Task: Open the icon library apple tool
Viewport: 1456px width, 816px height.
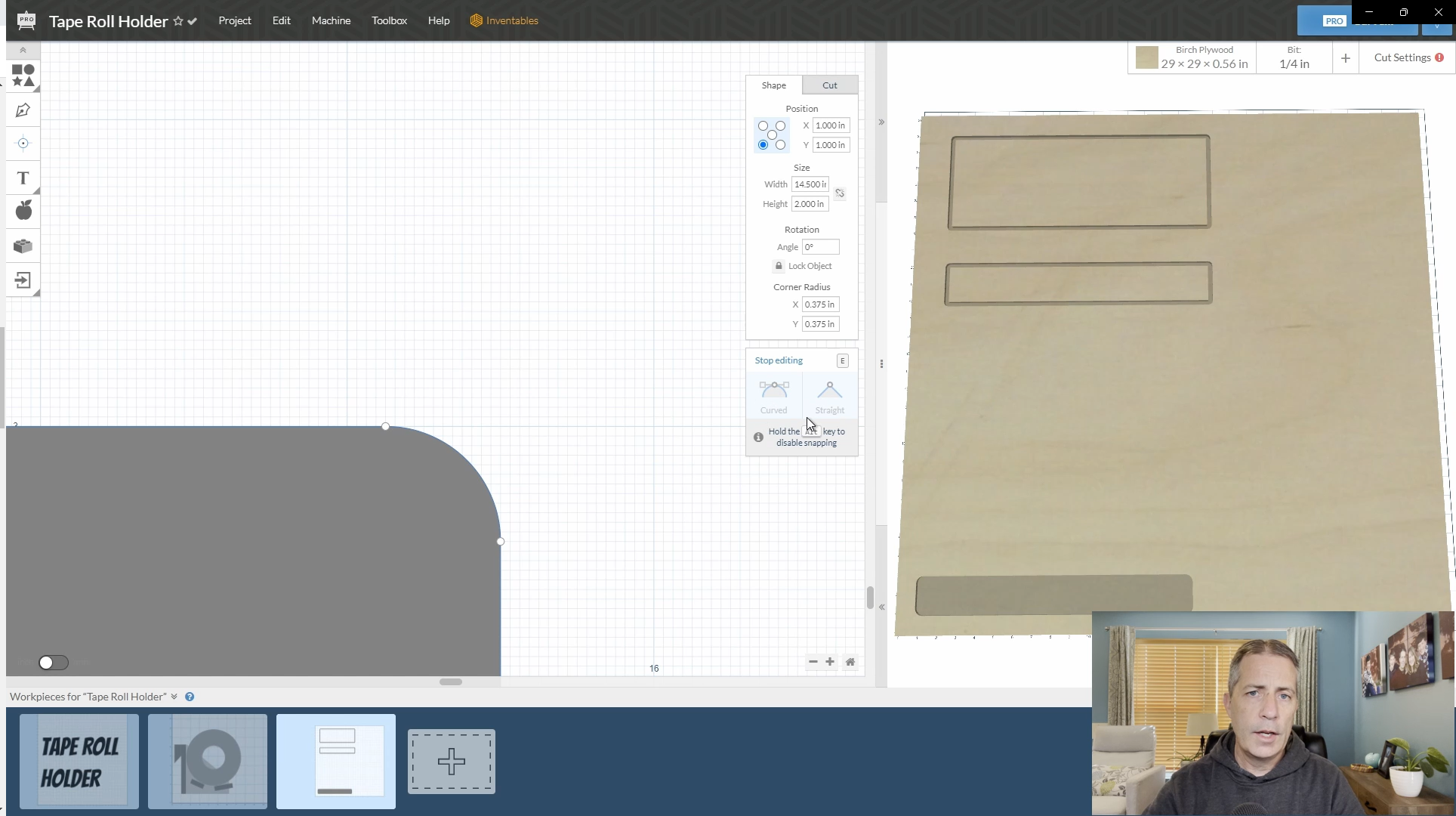Action: point(23,211)
